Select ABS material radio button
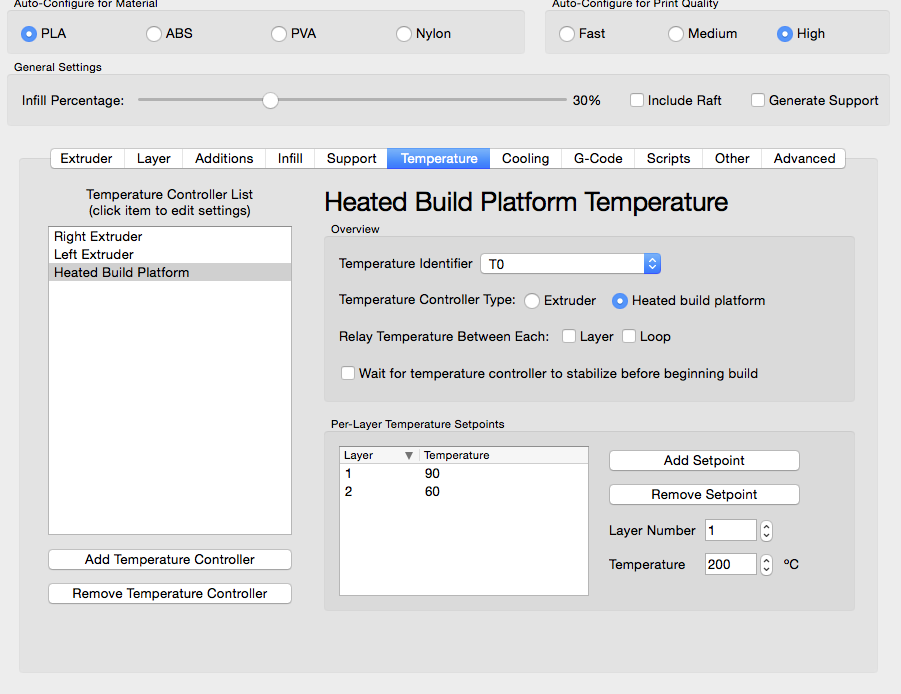Viewport: 901px width, 694px height. click(154, 34)
